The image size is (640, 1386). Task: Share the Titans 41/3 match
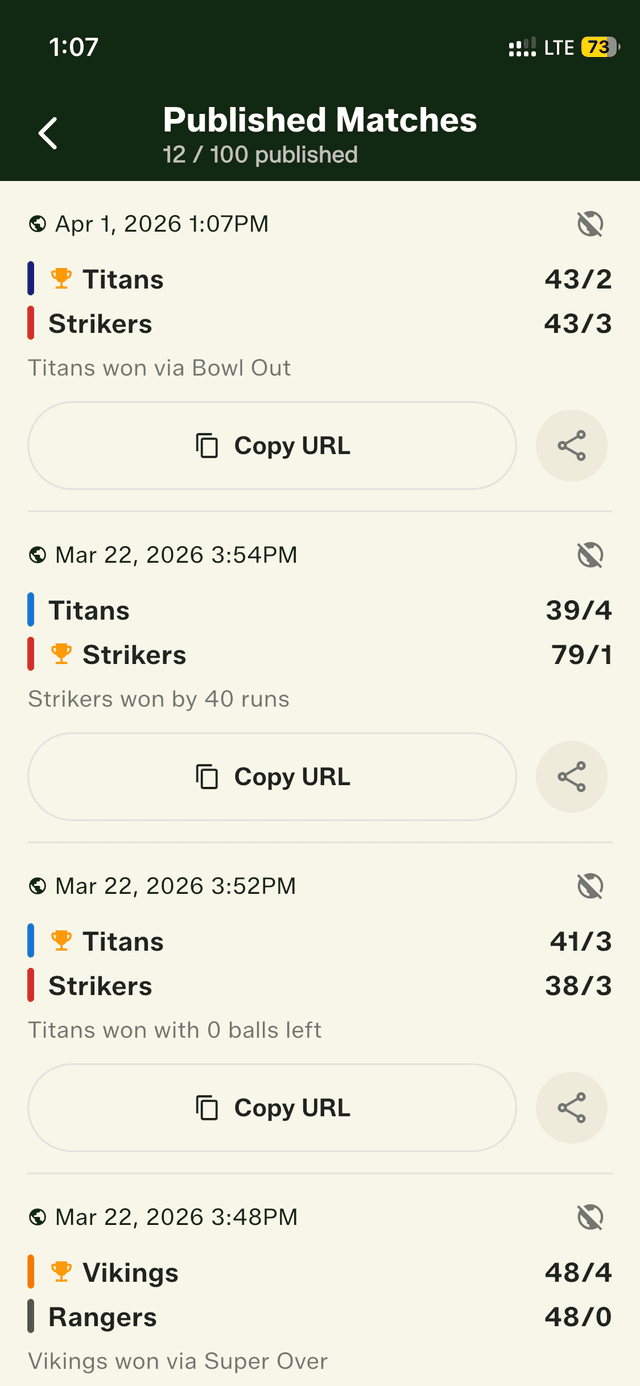click(x=571, y=1107)
